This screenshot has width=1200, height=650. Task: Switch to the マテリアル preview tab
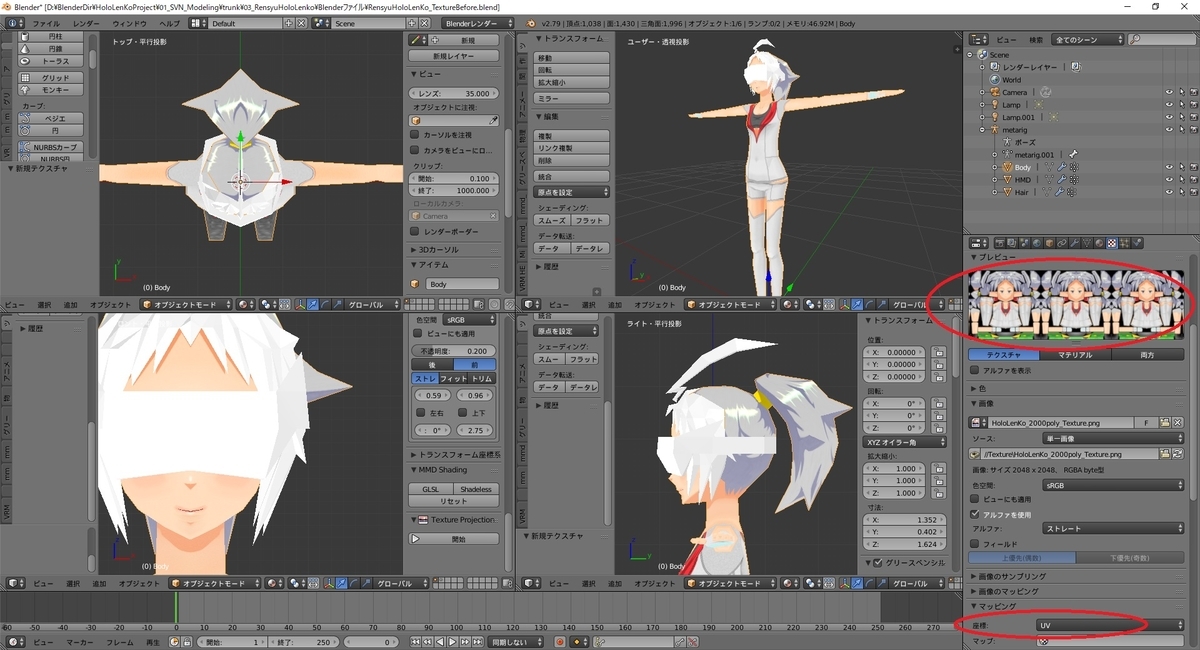tap(1075, 354)
